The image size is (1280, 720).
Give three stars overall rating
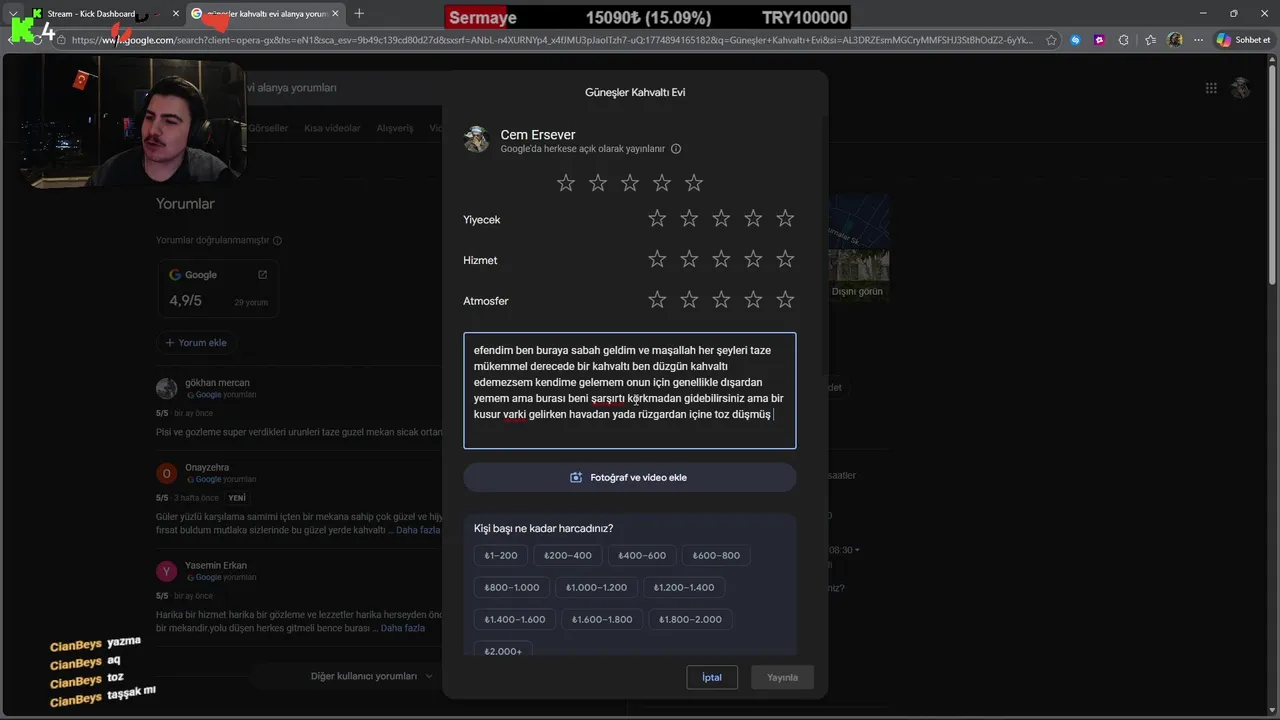630,183
